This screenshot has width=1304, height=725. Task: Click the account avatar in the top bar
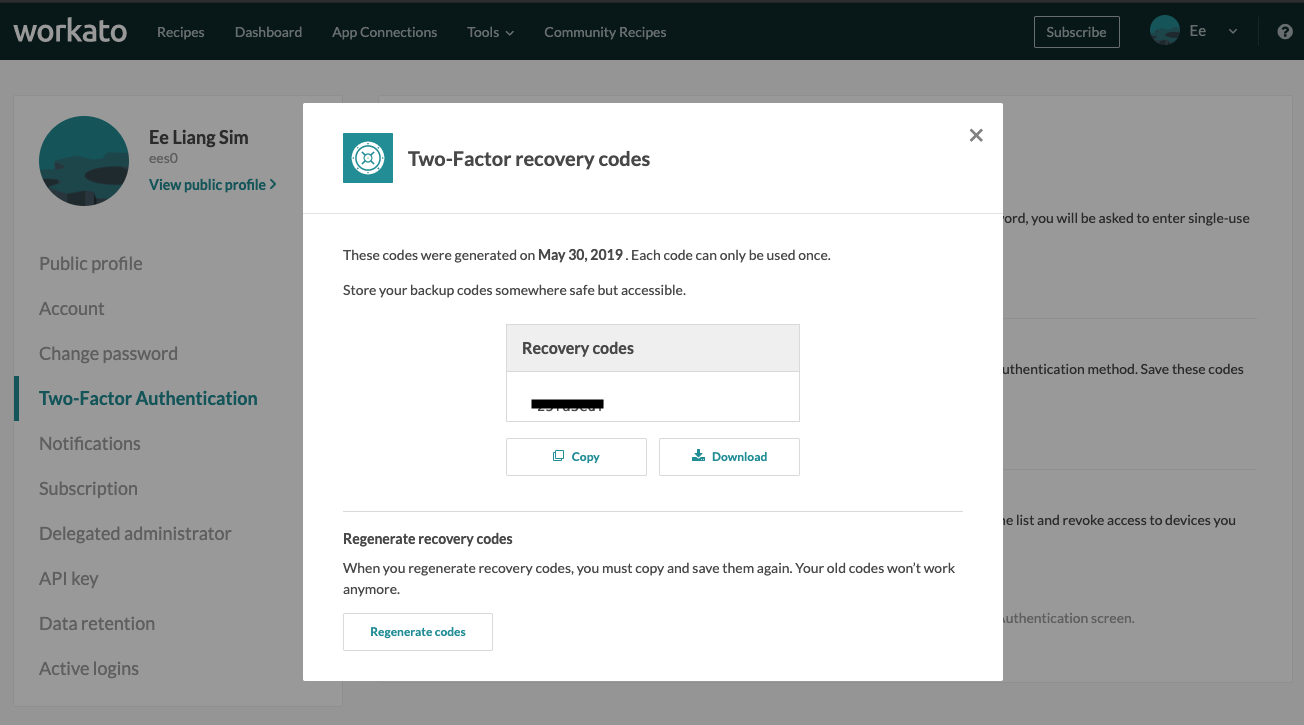(1164, 30)
